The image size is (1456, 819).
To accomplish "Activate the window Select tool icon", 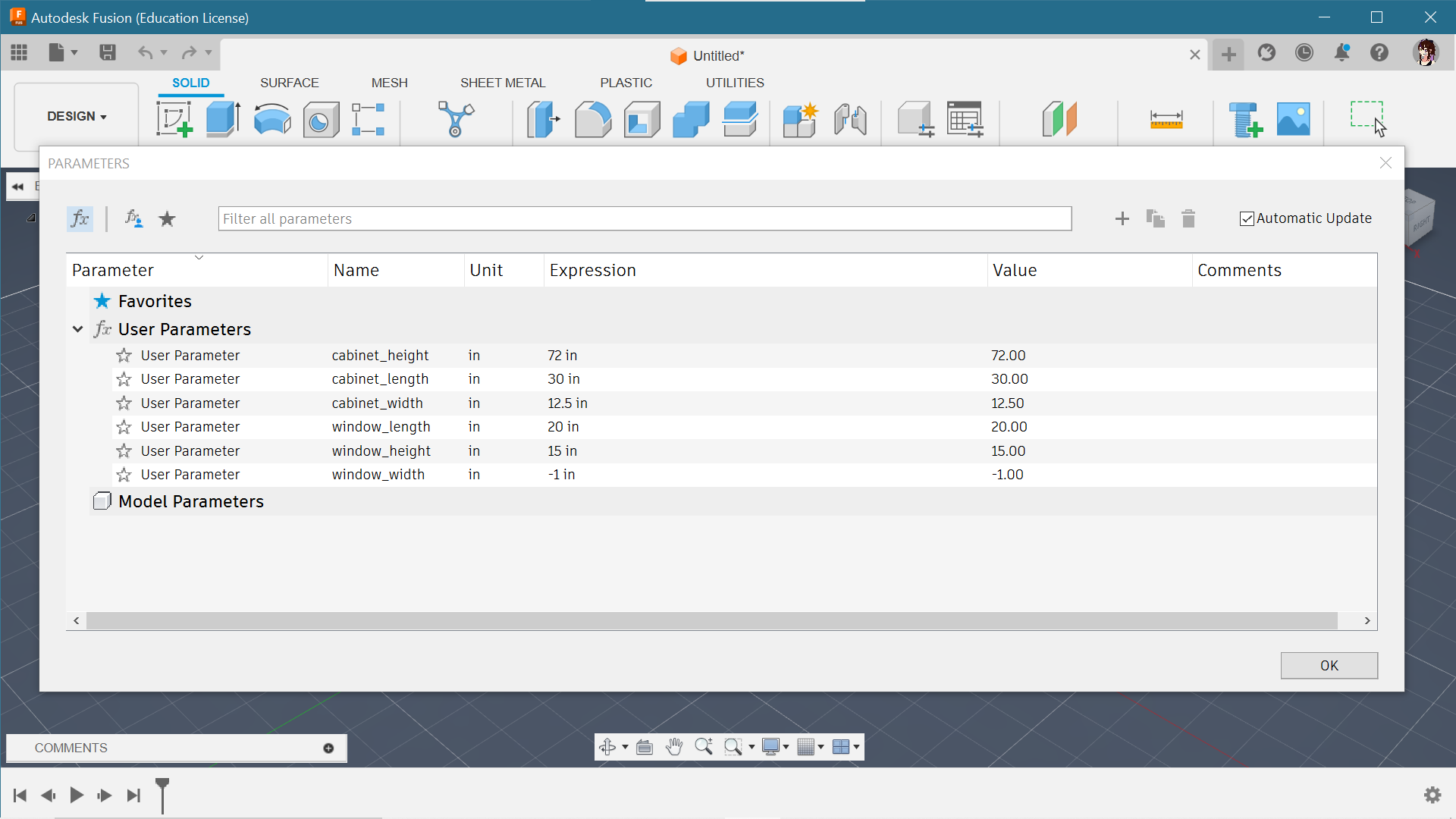I will (x=1367, y=118).
